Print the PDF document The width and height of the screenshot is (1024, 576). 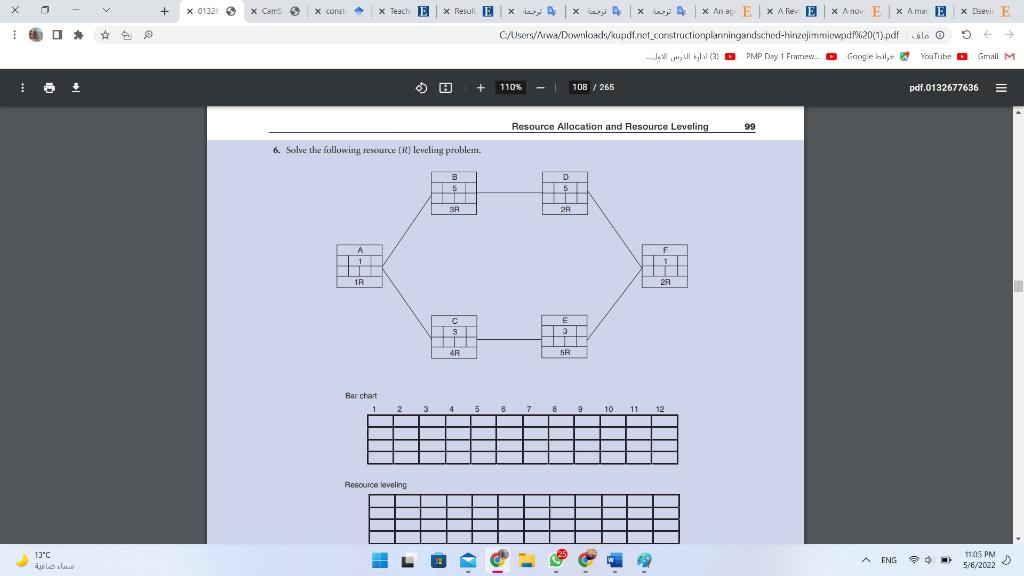point(49,88)
